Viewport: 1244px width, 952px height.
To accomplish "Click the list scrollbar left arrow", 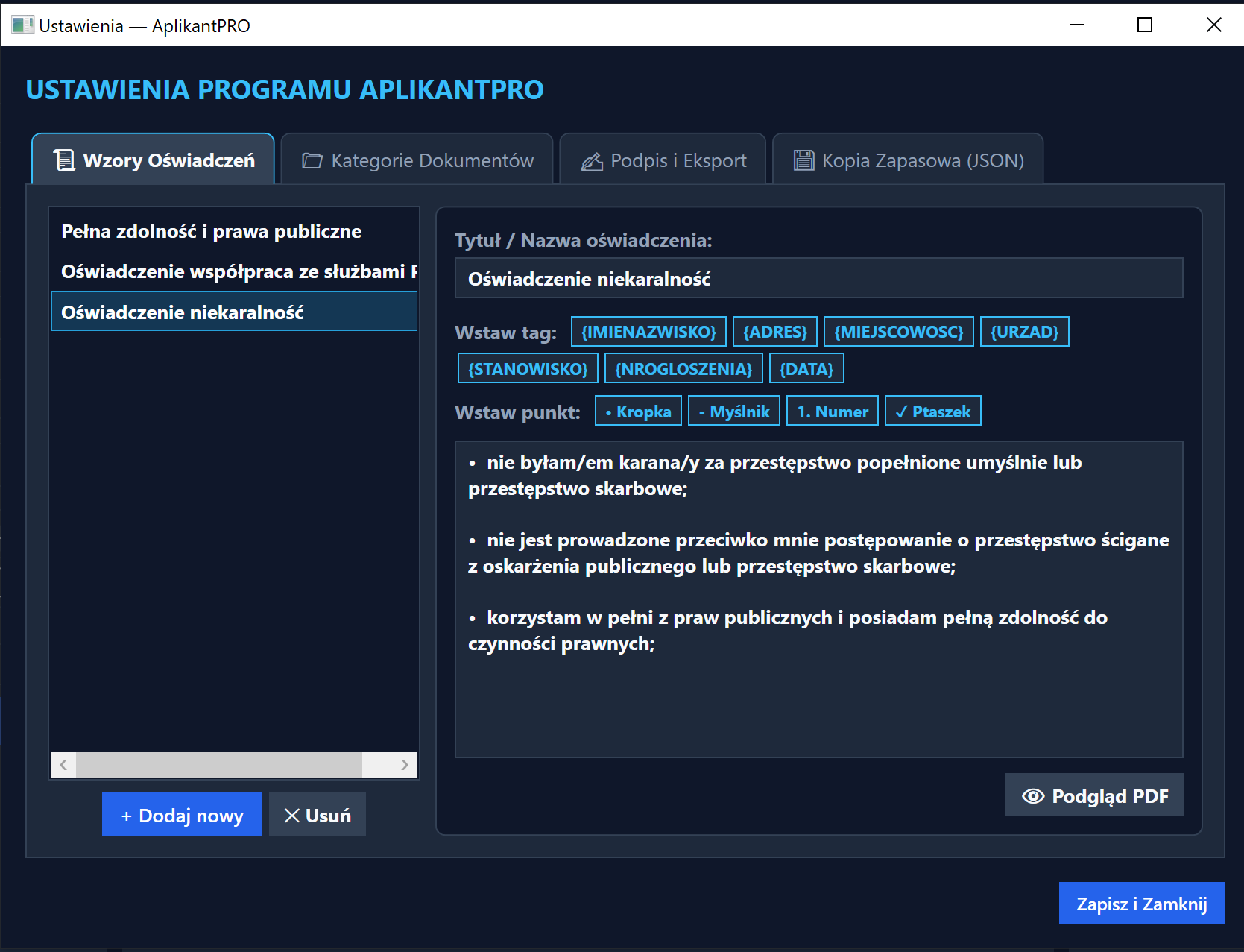I will [x=63, y=765].
